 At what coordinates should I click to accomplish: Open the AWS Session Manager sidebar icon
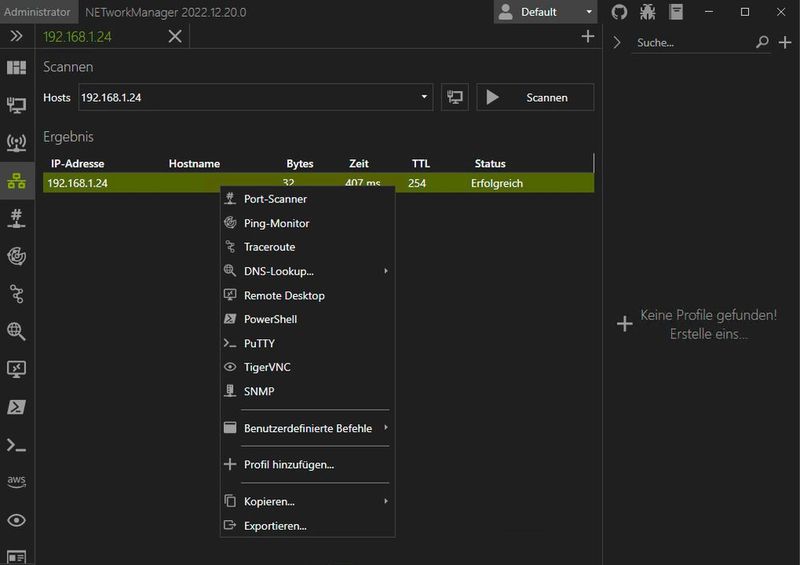point(16,481)
